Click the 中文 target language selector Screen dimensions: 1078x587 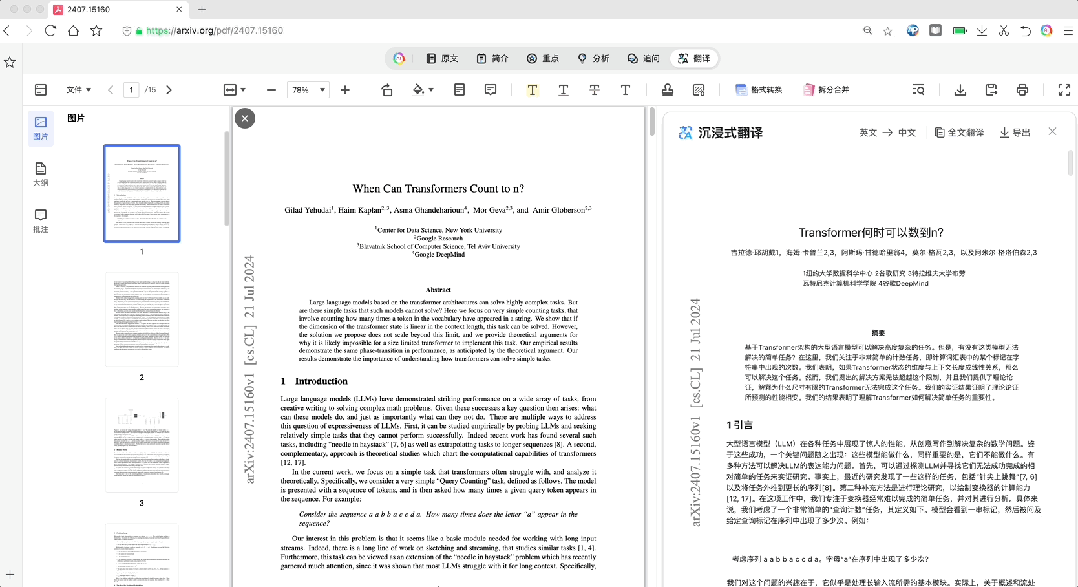coord(907,133)
